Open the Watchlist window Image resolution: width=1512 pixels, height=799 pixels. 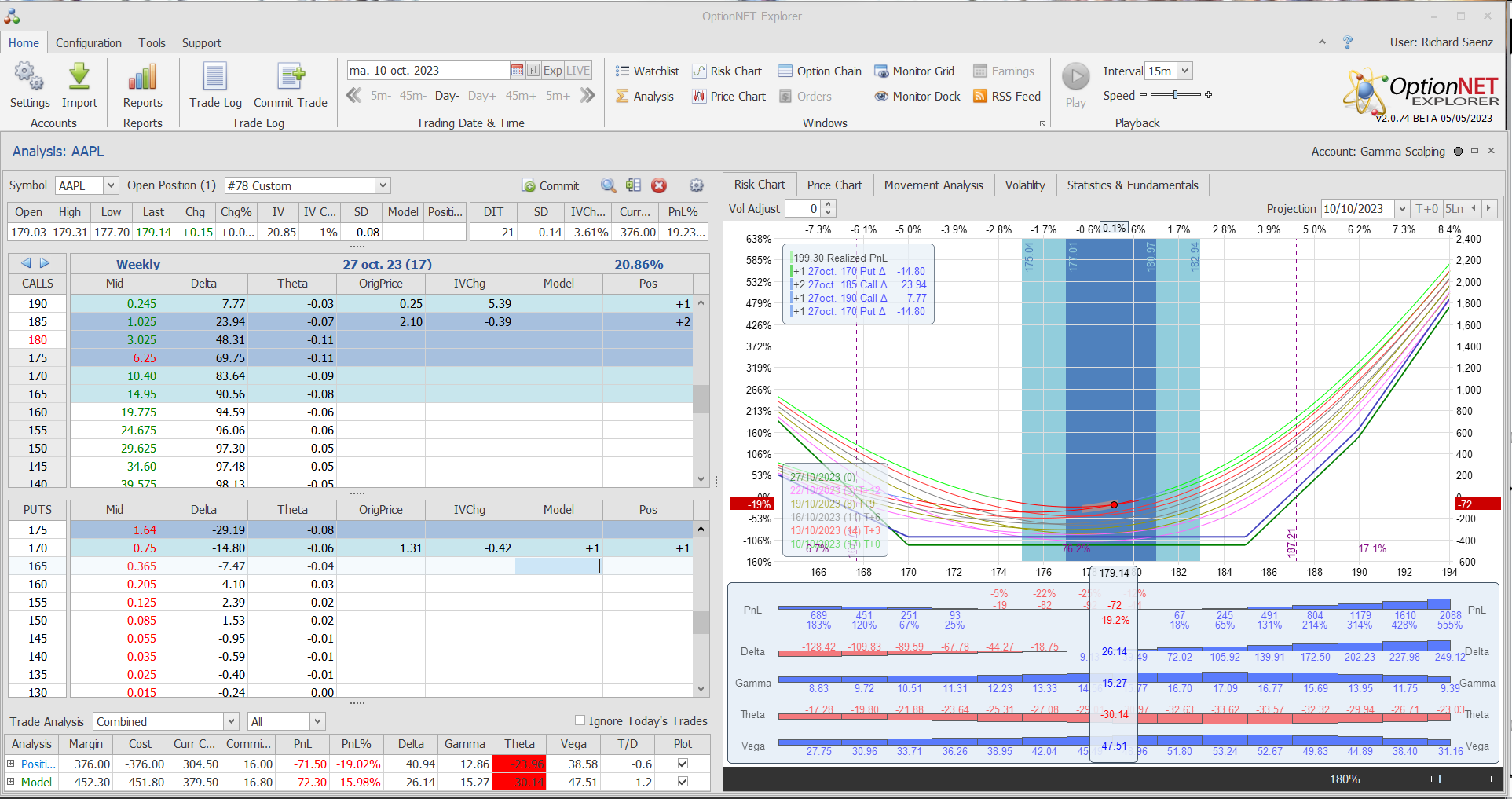(647, 71)
